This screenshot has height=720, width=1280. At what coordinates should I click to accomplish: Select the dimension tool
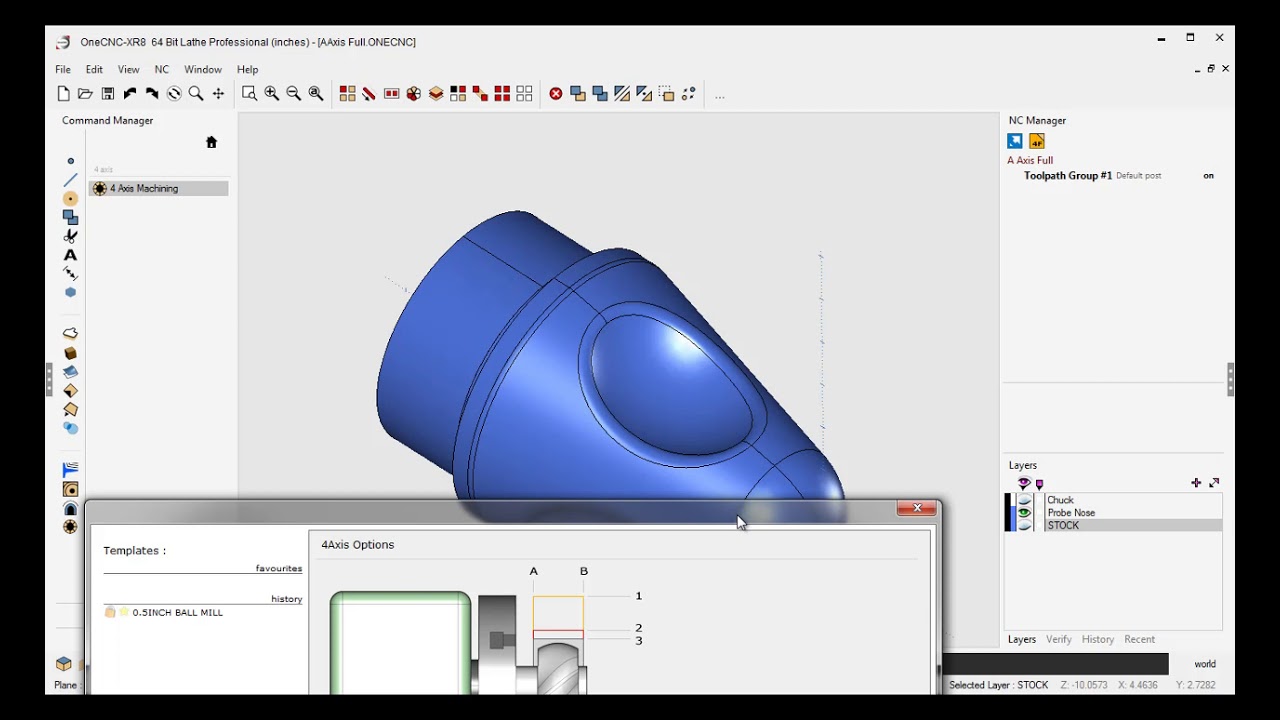click(70, 273)
